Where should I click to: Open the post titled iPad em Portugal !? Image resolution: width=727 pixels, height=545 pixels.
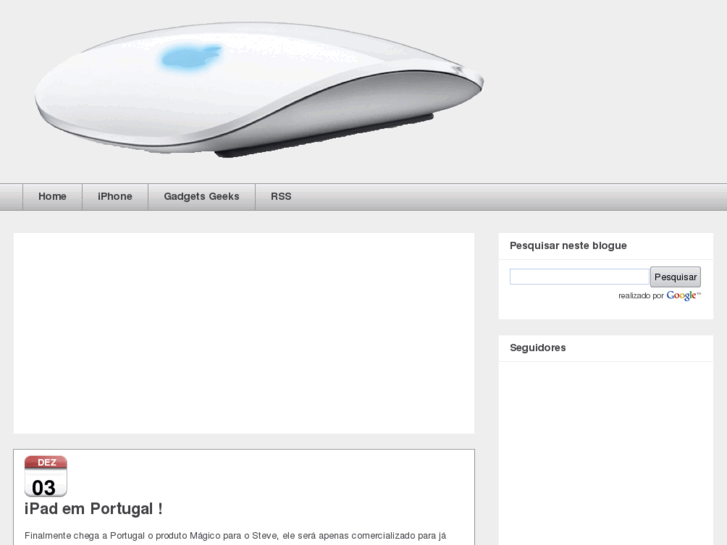[x=94, y=509]
